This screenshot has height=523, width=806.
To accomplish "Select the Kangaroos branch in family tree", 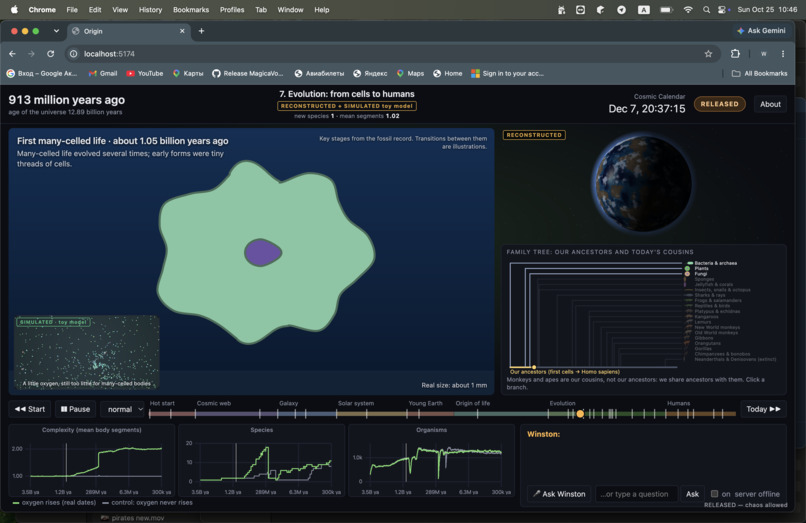I will click(706, 316).
